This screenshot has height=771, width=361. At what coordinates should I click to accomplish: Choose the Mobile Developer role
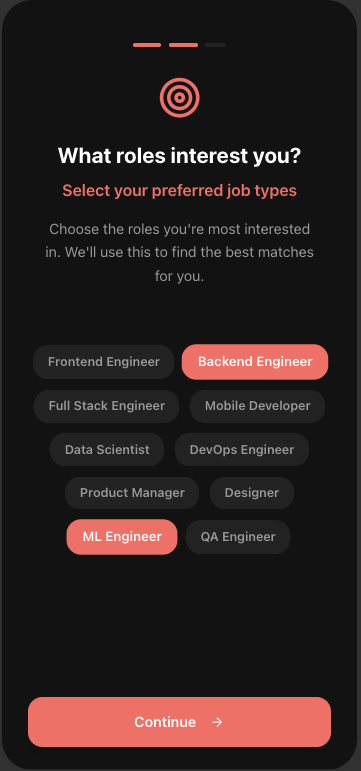257,406
